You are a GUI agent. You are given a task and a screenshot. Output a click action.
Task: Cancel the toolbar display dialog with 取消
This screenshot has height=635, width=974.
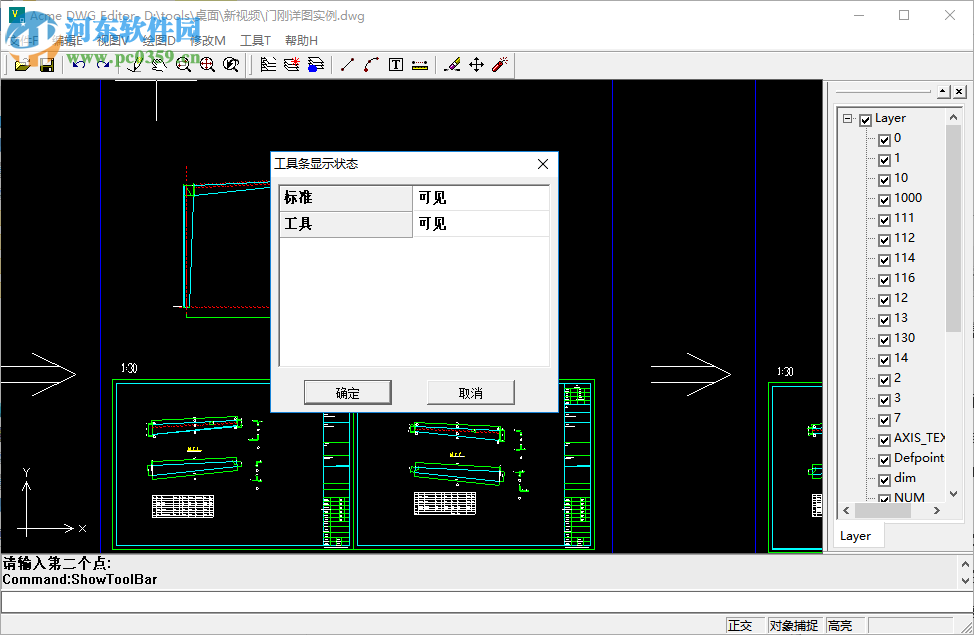[471, 392]
